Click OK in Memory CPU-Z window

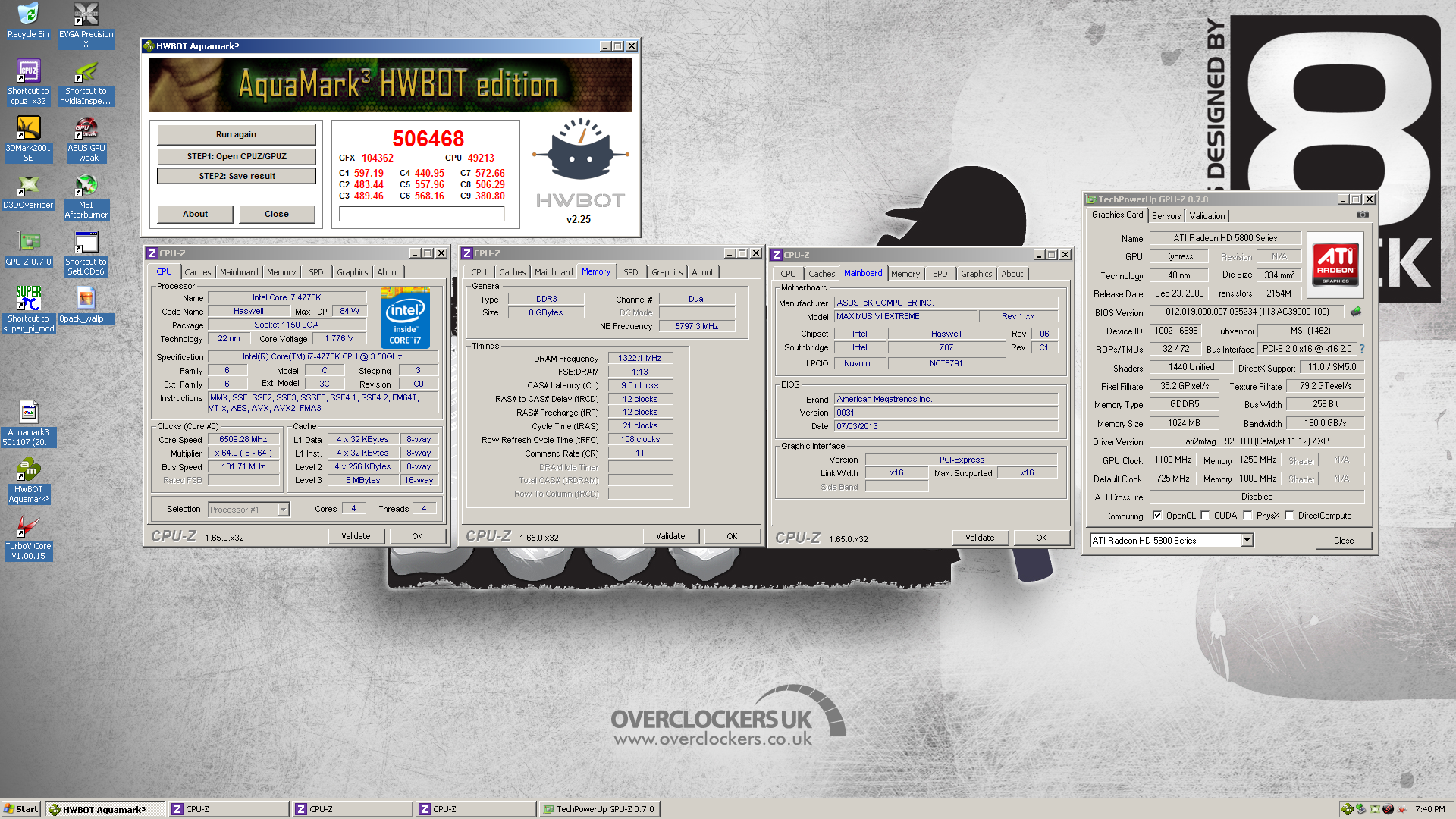coord(732,536)
